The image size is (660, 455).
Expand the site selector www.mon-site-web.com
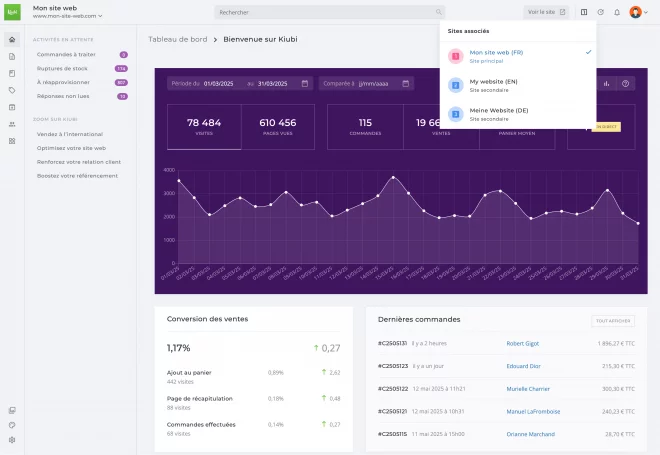click(x=67, y=16)
